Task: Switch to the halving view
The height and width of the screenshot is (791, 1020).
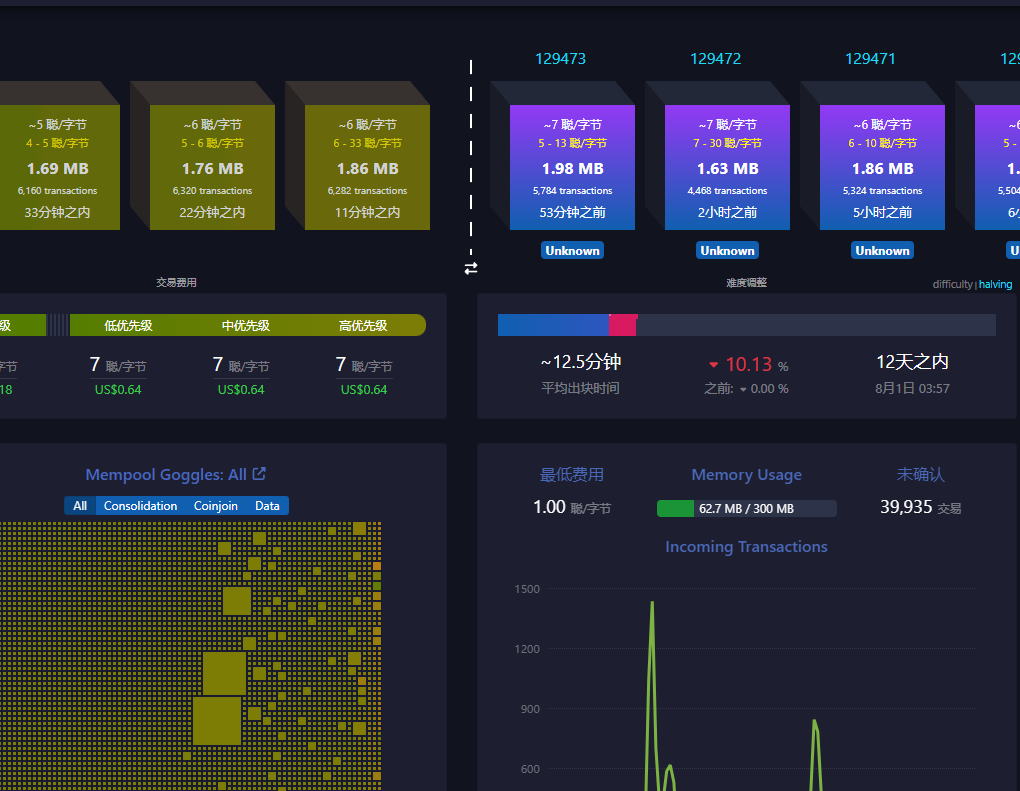Action: coord(995,284)
